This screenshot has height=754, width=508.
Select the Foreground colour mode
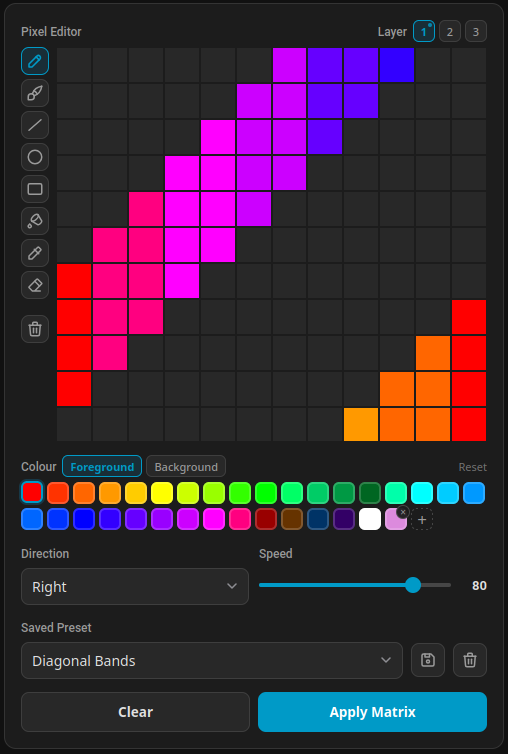pos(102,466)
